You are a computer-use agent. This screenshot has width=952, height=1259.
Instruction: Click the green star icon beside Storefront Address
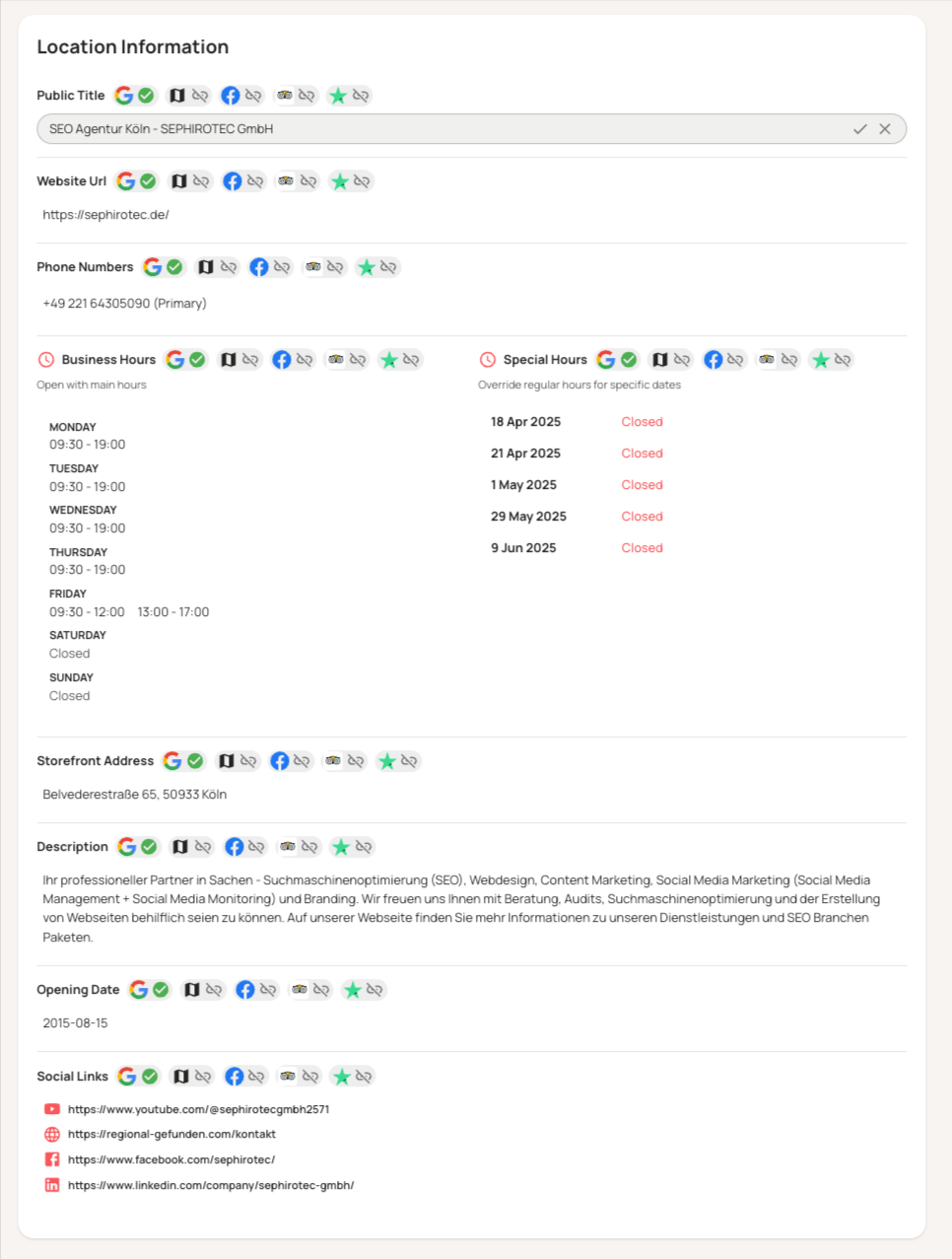click(x=387, y=761)
